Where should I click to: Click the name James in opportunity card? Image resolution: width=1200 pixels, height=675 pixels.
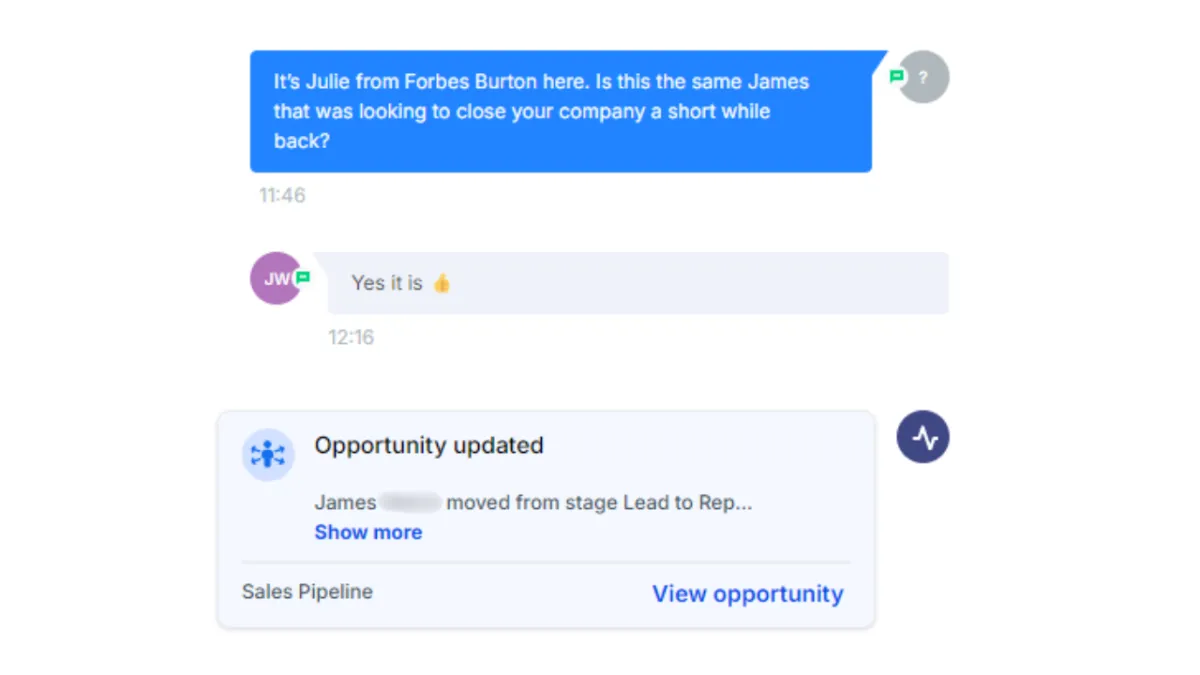pos(346,502)
